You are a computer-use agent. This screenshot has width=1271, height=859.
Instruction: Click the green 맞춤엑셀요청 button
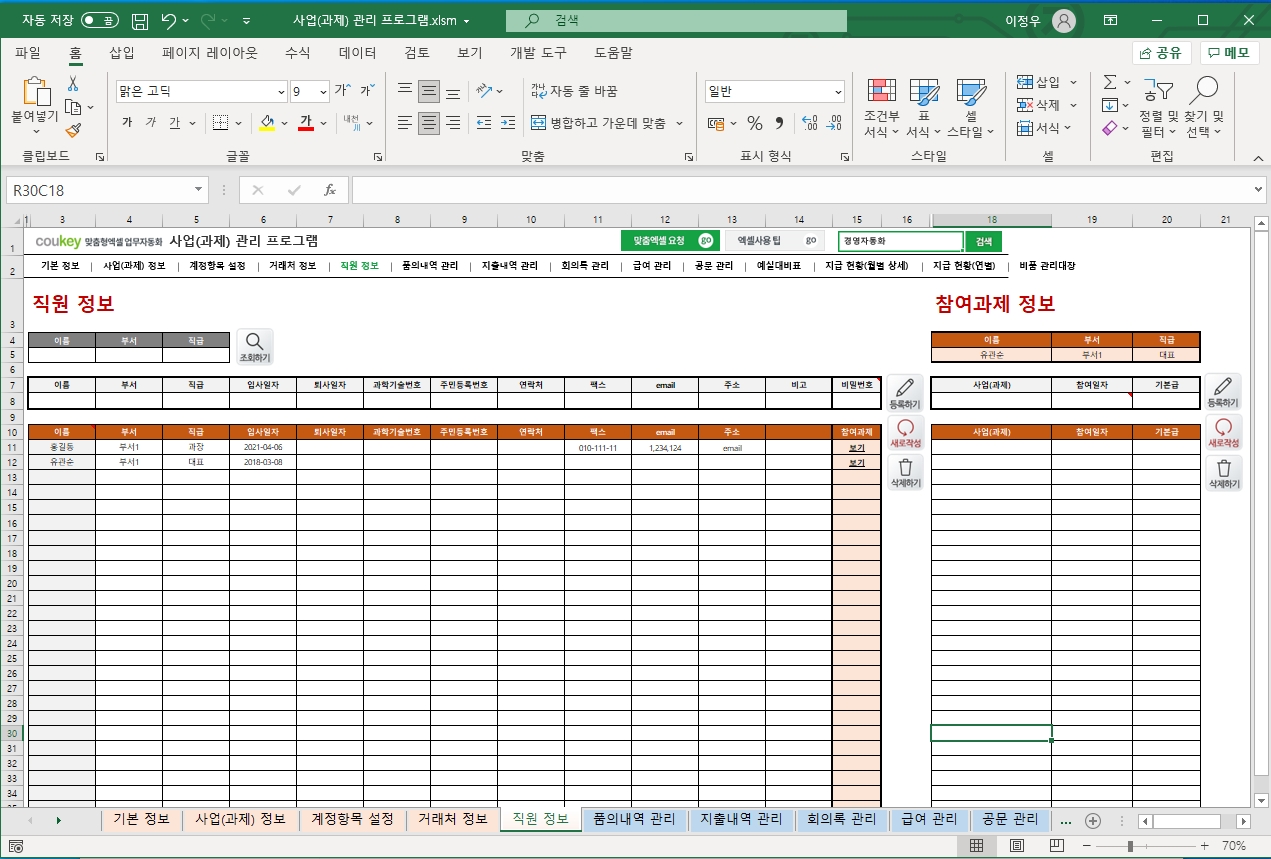tap(669, 241)
